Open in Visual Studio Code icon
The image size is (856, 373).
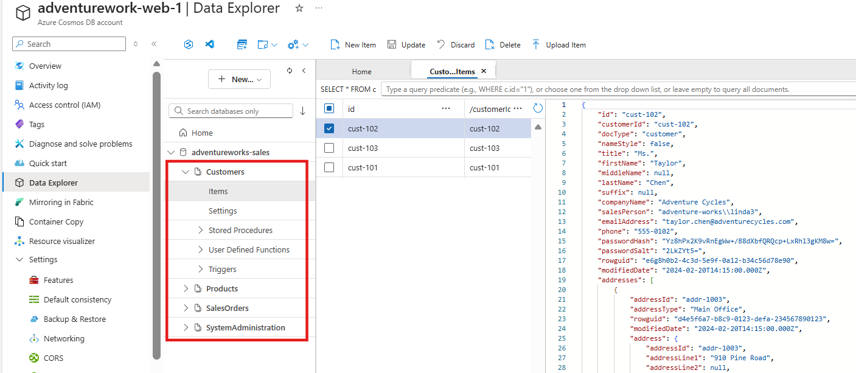(x=209, y=45)
